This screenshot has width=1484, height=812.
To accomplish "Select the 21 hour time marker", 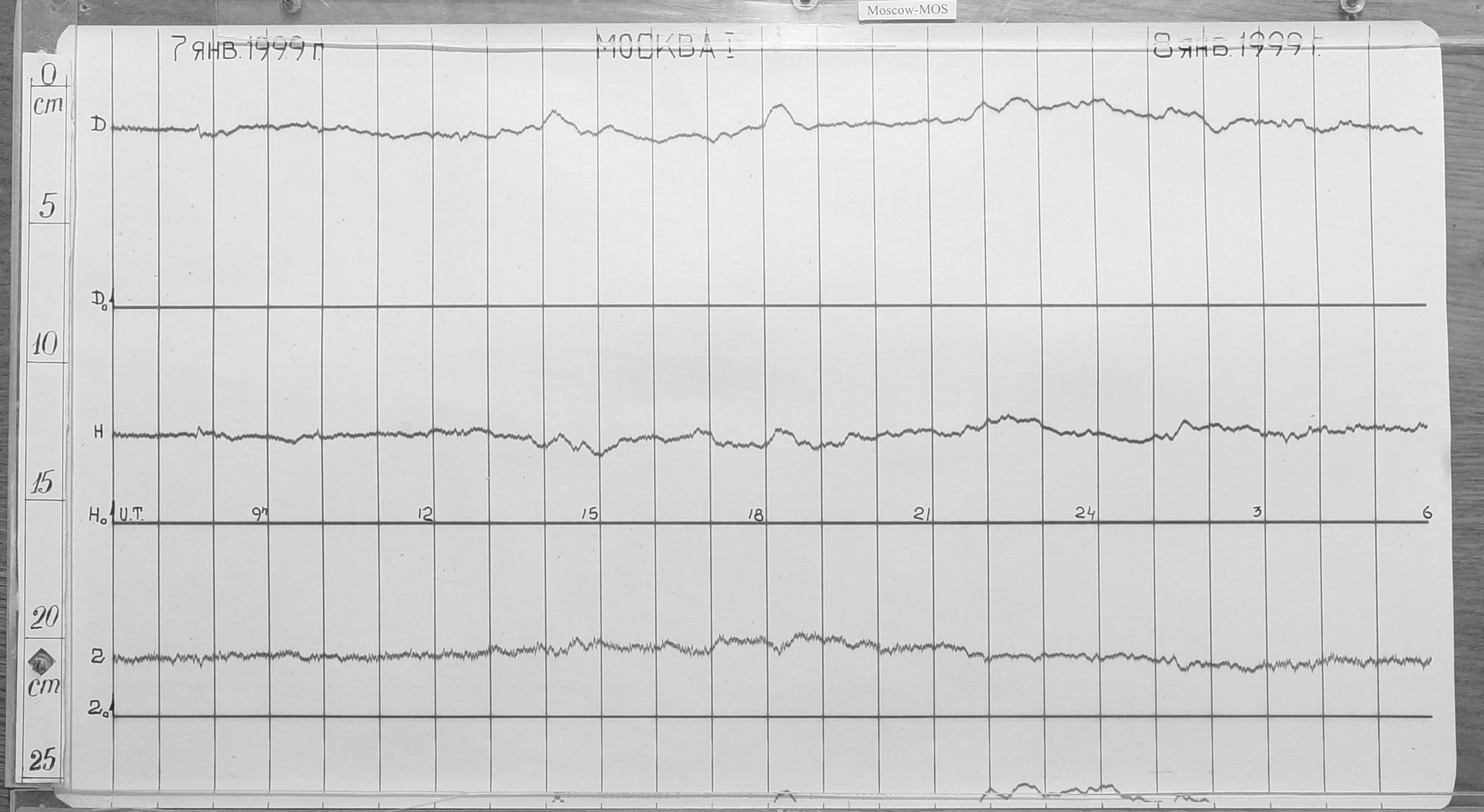I will click(922, 515).
